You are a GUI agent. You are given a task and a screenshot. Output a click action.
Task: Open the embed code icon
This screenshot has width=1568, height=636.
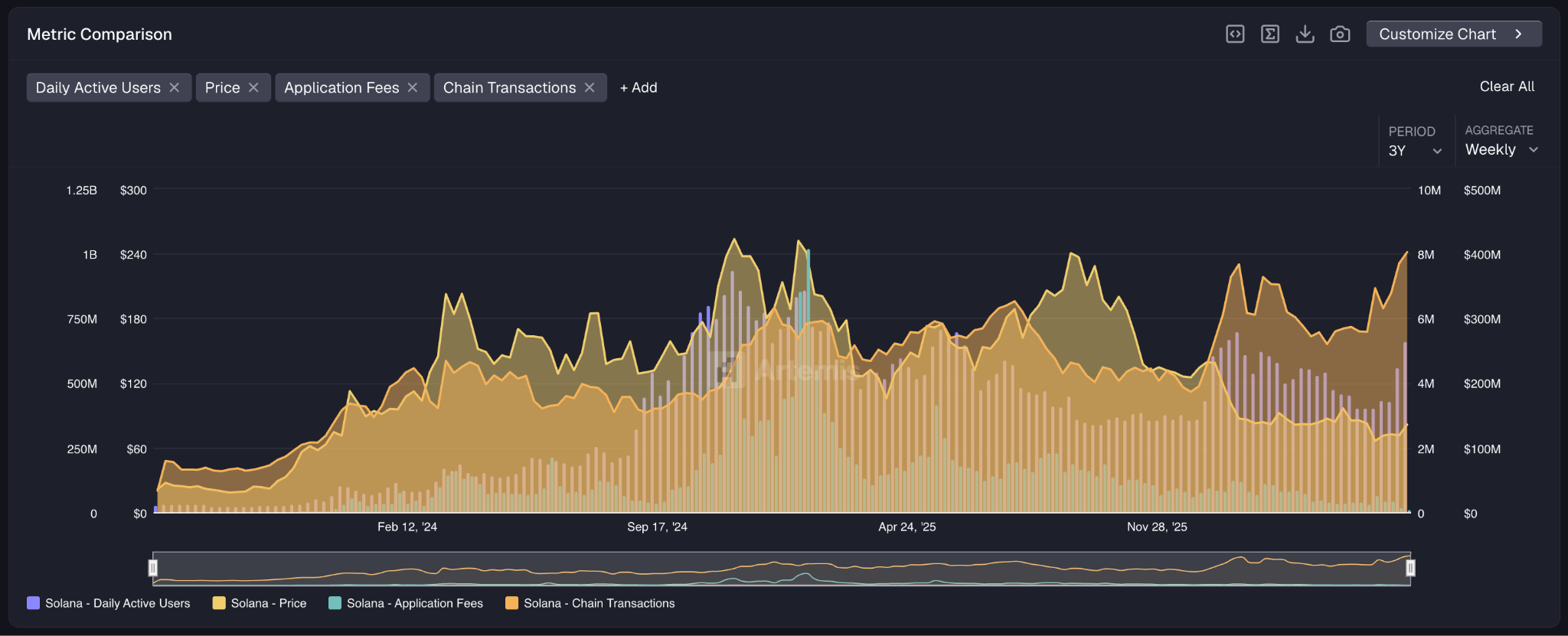[1235, 34]
